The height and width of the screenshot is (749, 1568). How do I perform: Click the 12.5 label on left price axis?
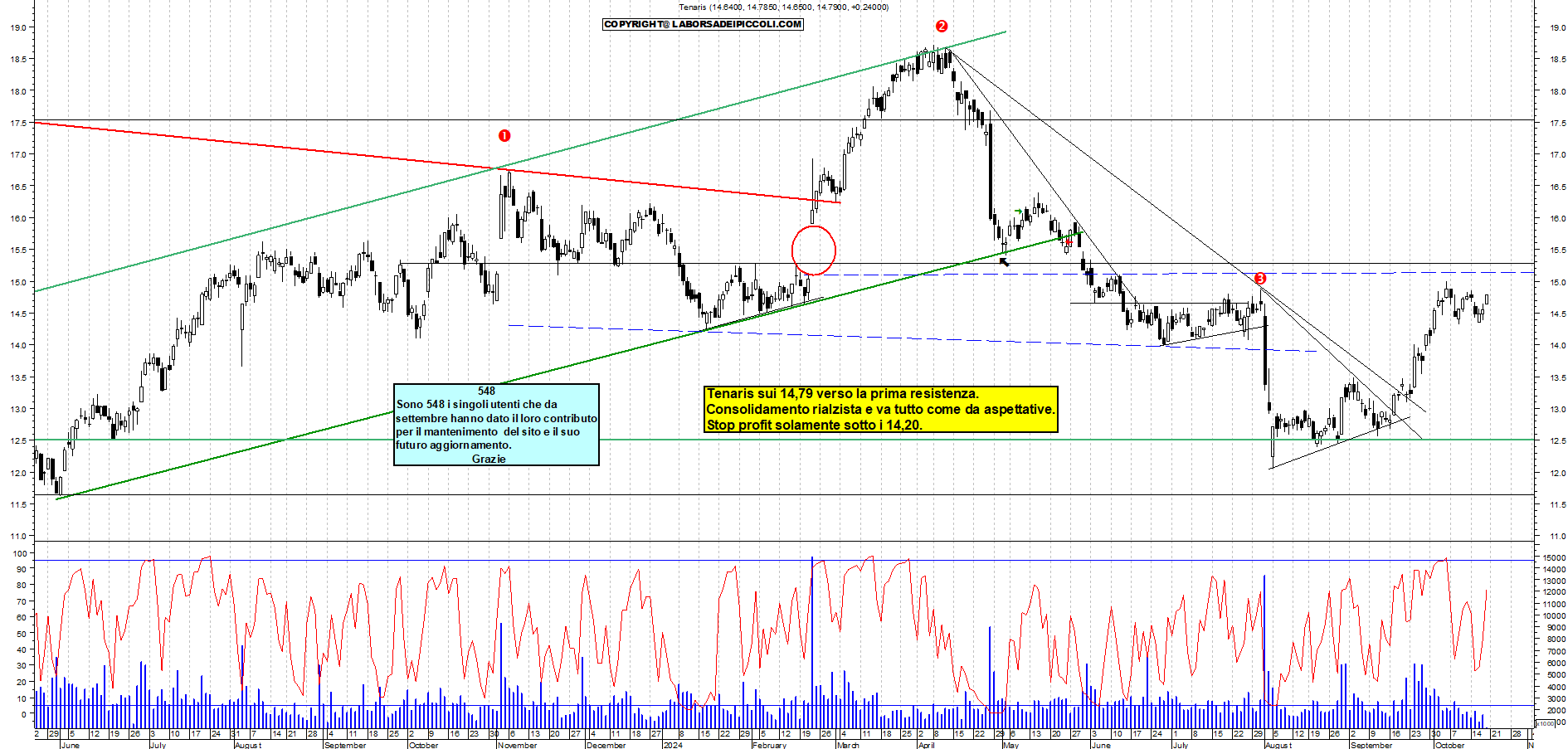coord(17,441)
